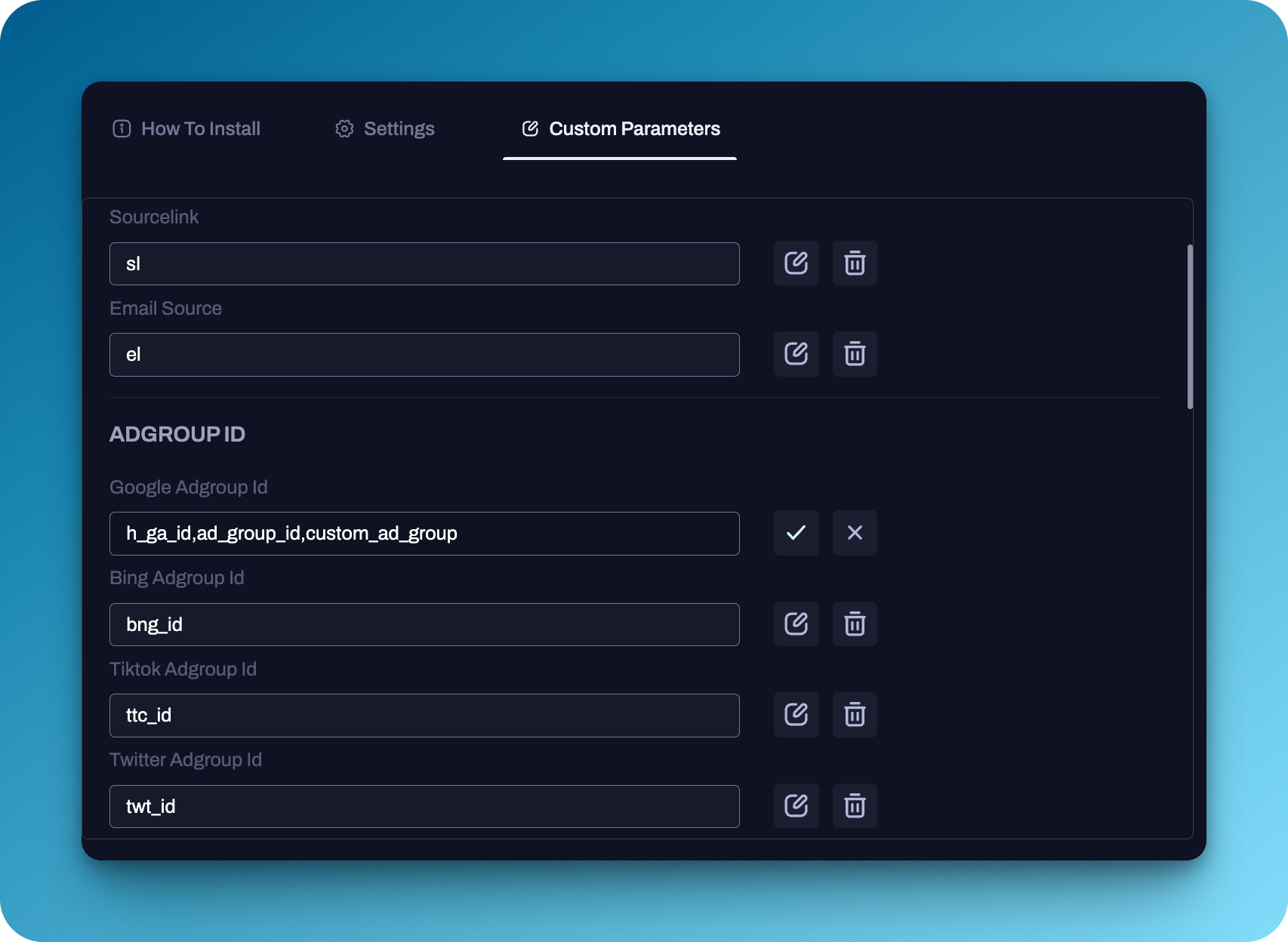This screenshot has height=942, width=1288.
Task: Edit the Tiktok Adgroup Id parameter
Action: (x=796, y=715)
